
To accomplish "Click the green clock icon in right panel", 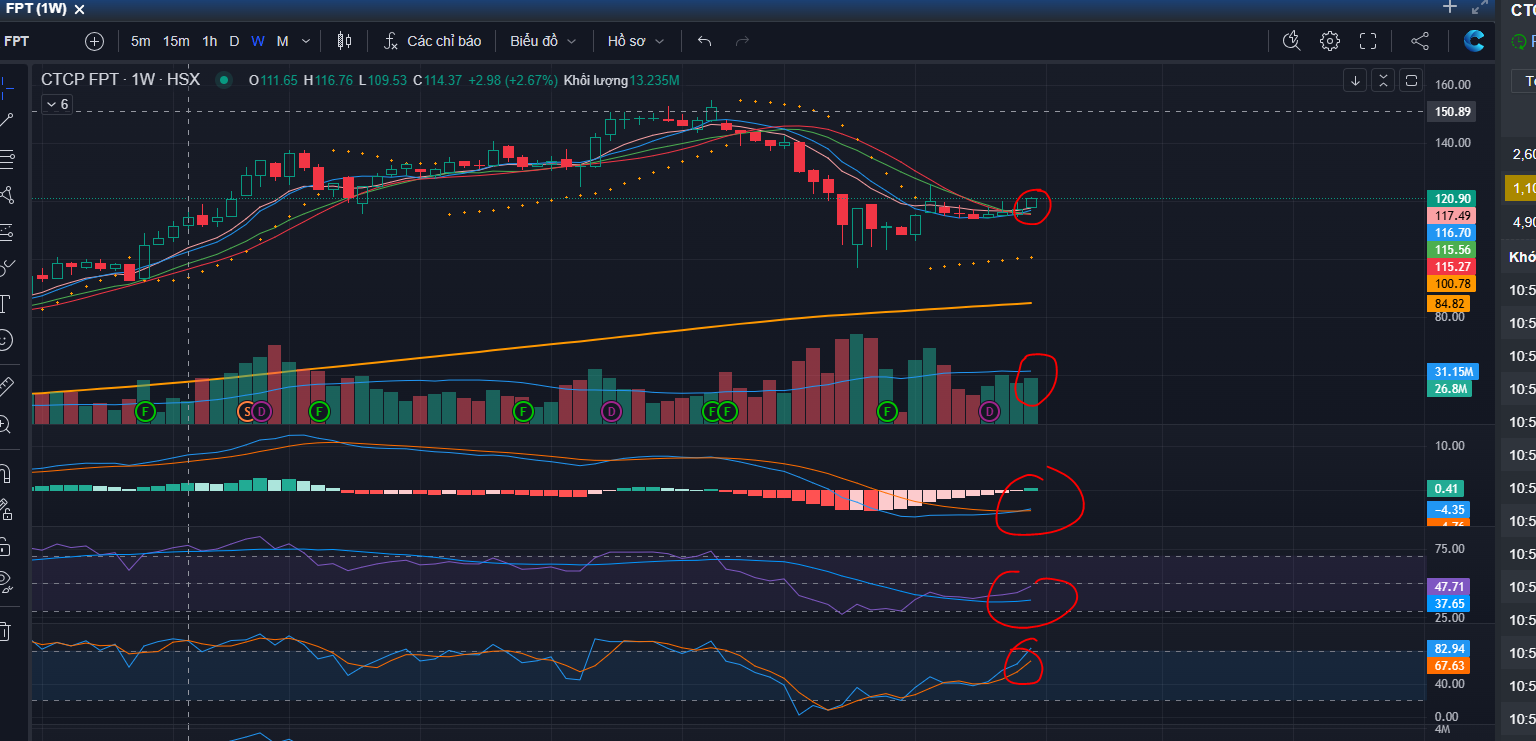I will (1520, 41).
